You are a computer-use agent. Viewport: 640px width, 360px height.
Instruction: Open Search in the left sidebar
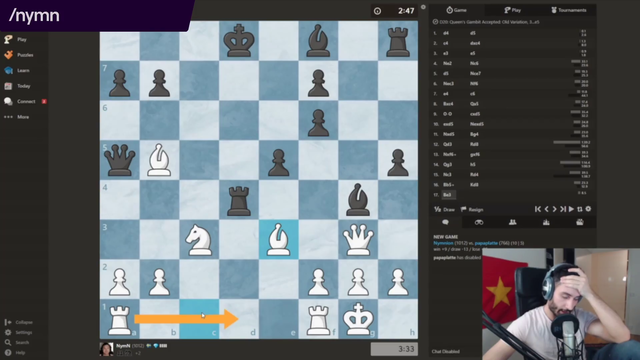(17, 342)
